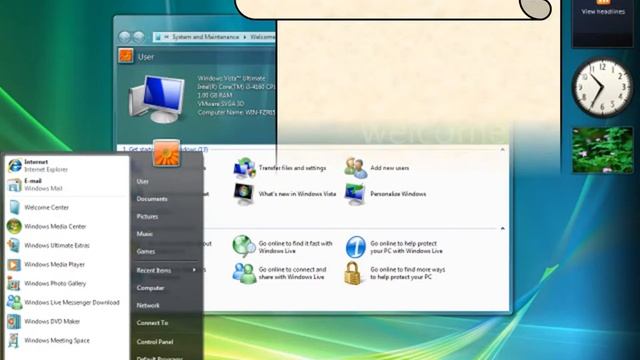Open Windows DVD Maker icon
This screenshot has width=640, height=360.
14,321
